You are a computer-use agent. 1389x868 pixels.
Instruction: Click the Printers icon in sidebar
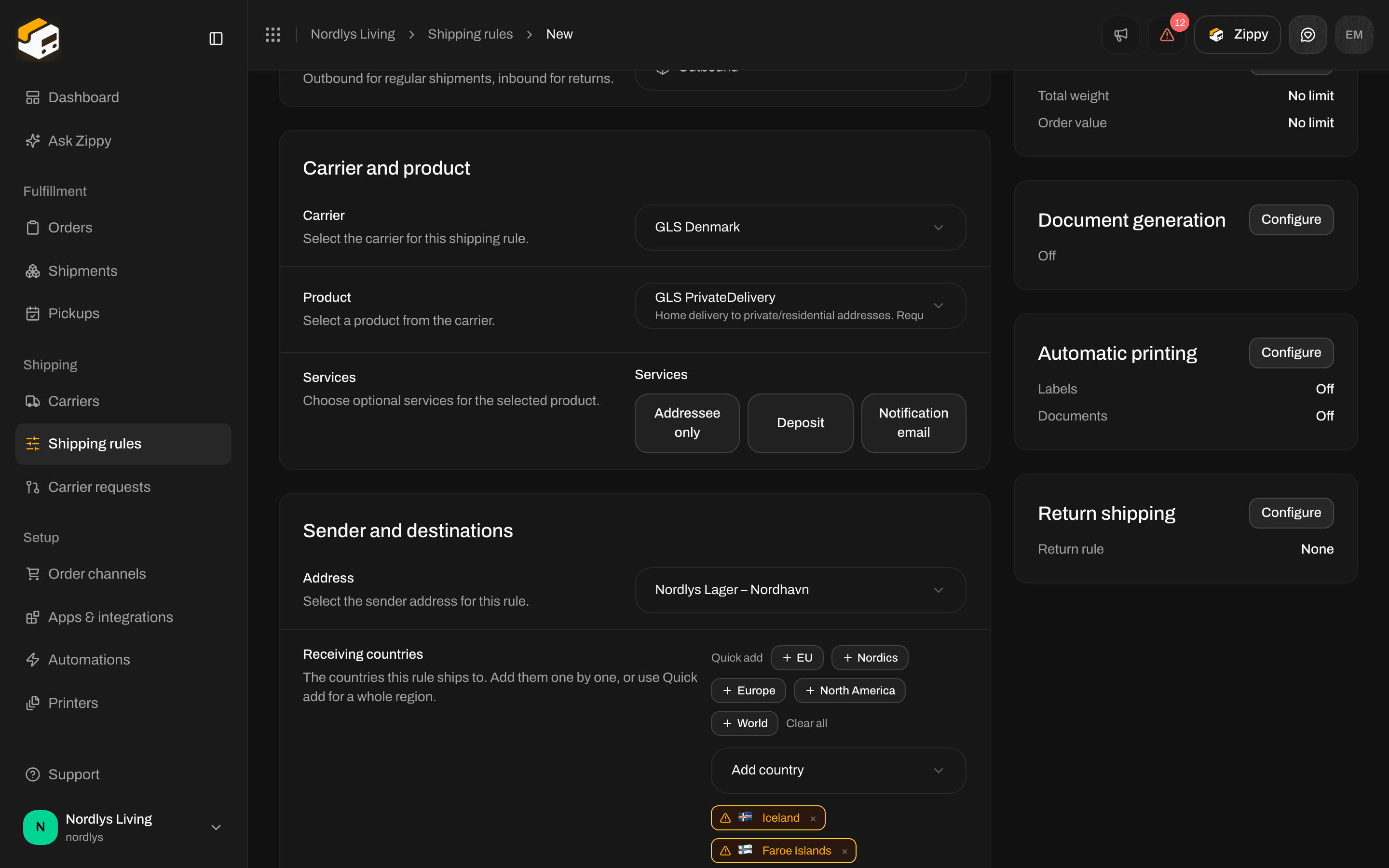33,703
